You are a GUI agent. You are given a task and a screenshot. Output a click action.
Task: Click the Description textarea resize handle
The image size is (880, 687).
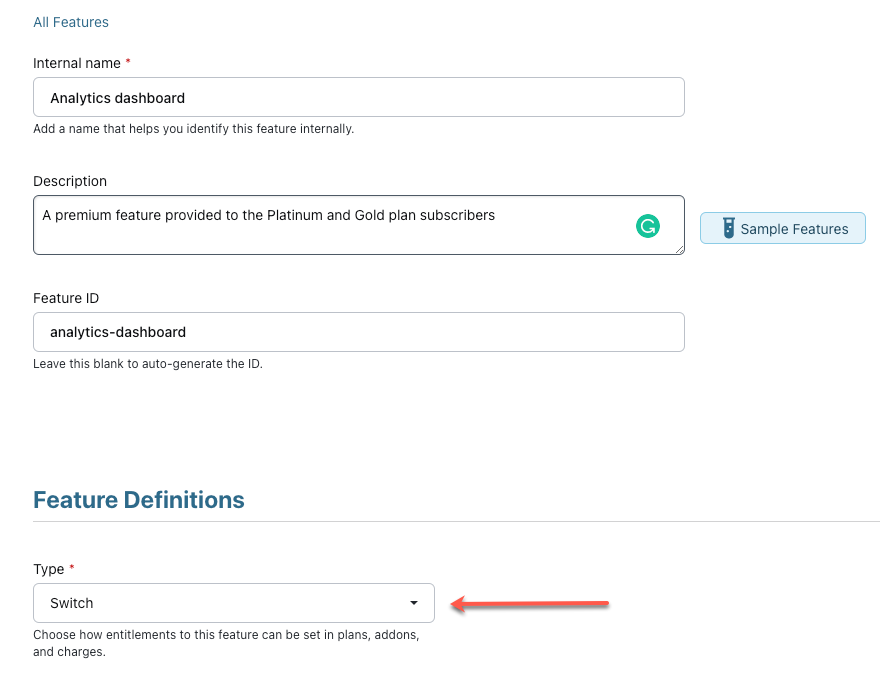click(679, 249)
